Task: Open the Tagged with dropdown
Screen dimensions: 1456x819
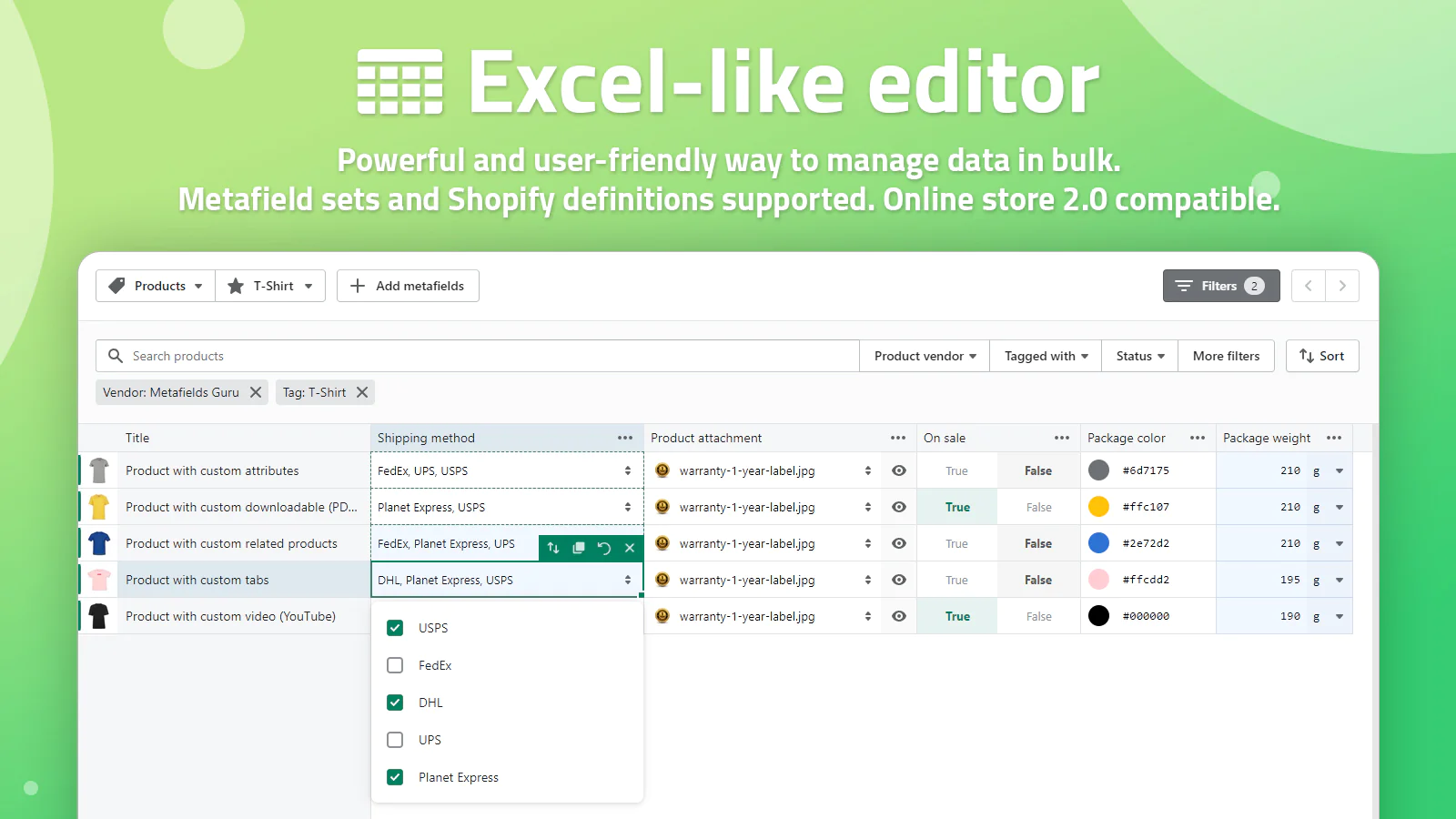Action: tap(1046, 356)
